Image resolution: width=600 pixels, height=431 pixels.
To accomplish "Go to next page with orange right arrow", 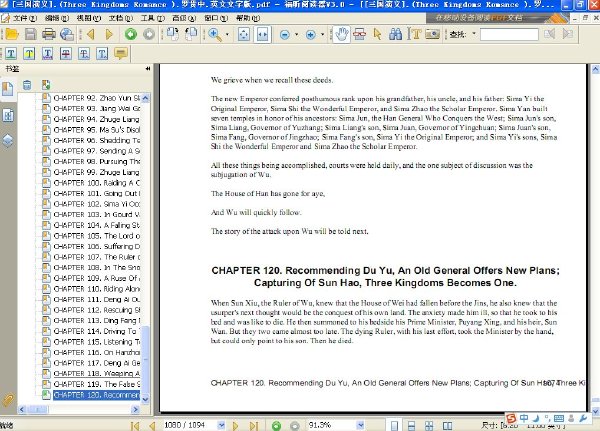I will tap(109, 34).
